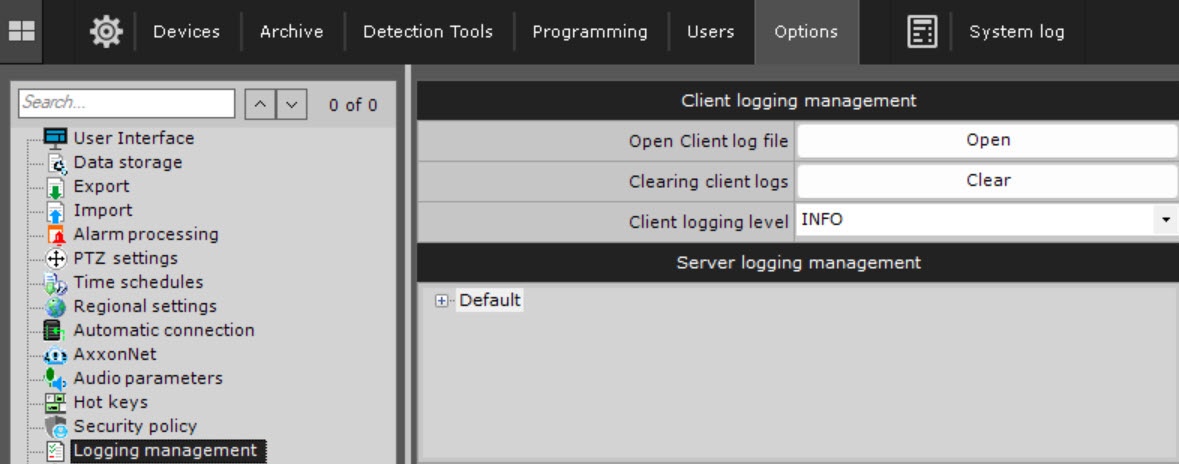The height and width of the screenshot is (464, 1179).
Task: Click the Export green arrow icon
Action: pyautogui.click(x=56, y=187)
